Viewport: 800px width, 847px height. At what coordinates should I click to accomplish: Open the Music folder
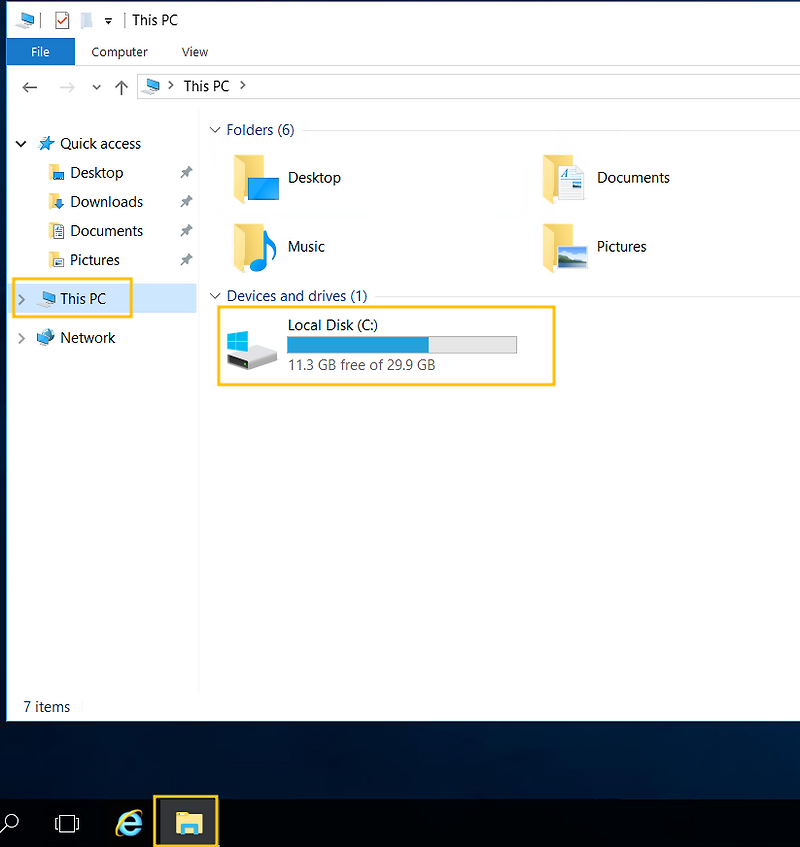tap(306, 247)
